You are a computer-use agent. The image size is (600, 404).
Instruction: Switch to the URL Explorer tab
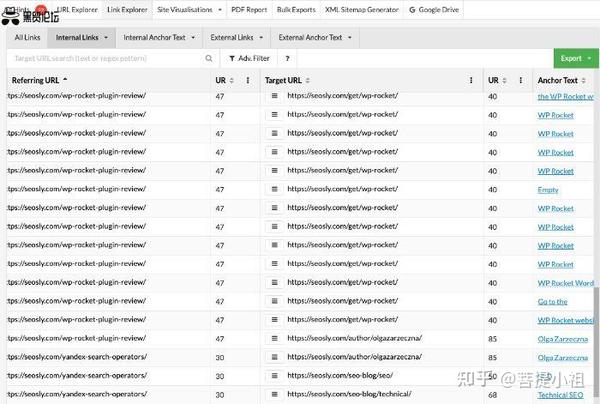[x=77, y=10]
